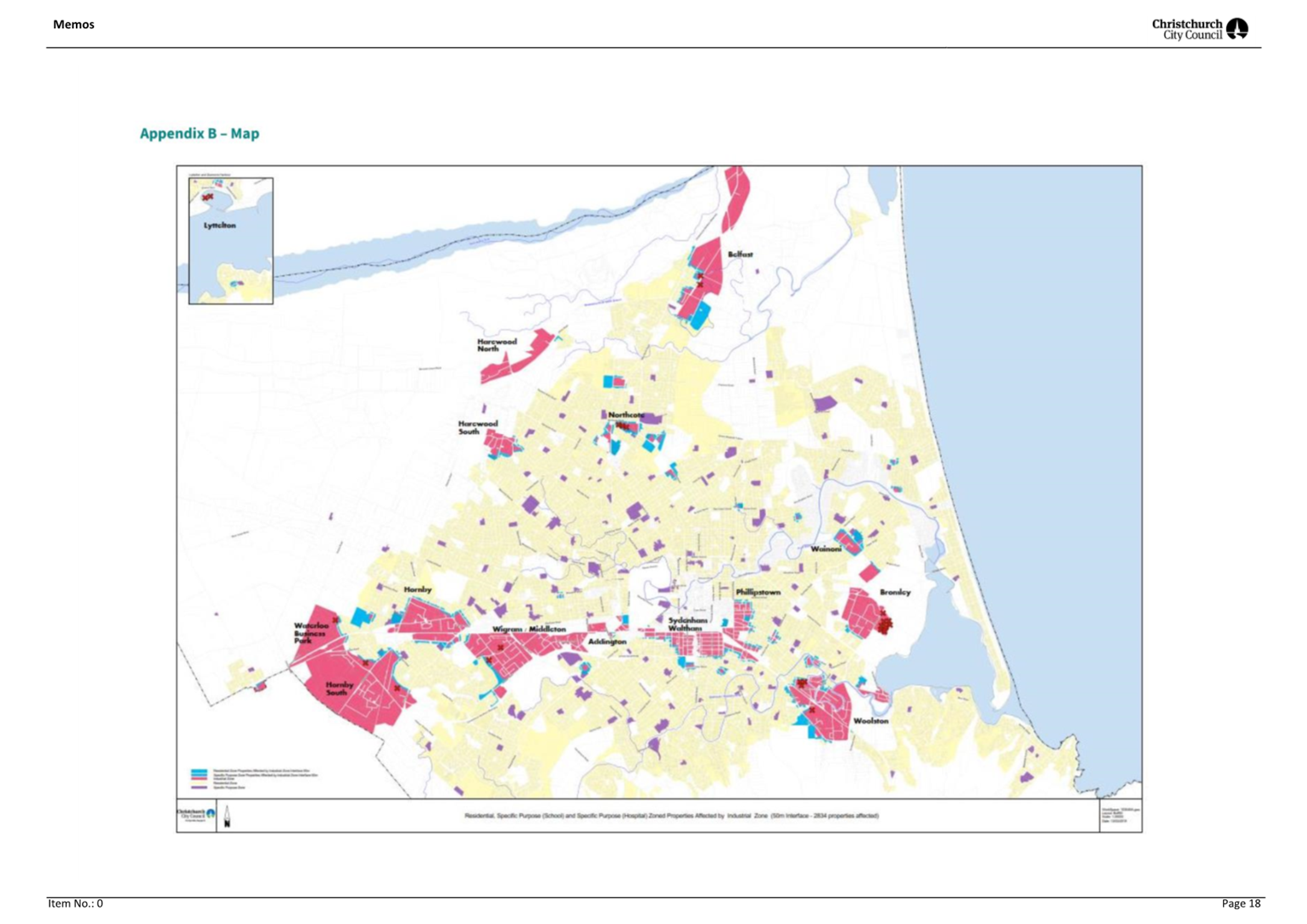
Task: Click red cross marker near Waterloo Business Park
Action: [x=336, y=620]
